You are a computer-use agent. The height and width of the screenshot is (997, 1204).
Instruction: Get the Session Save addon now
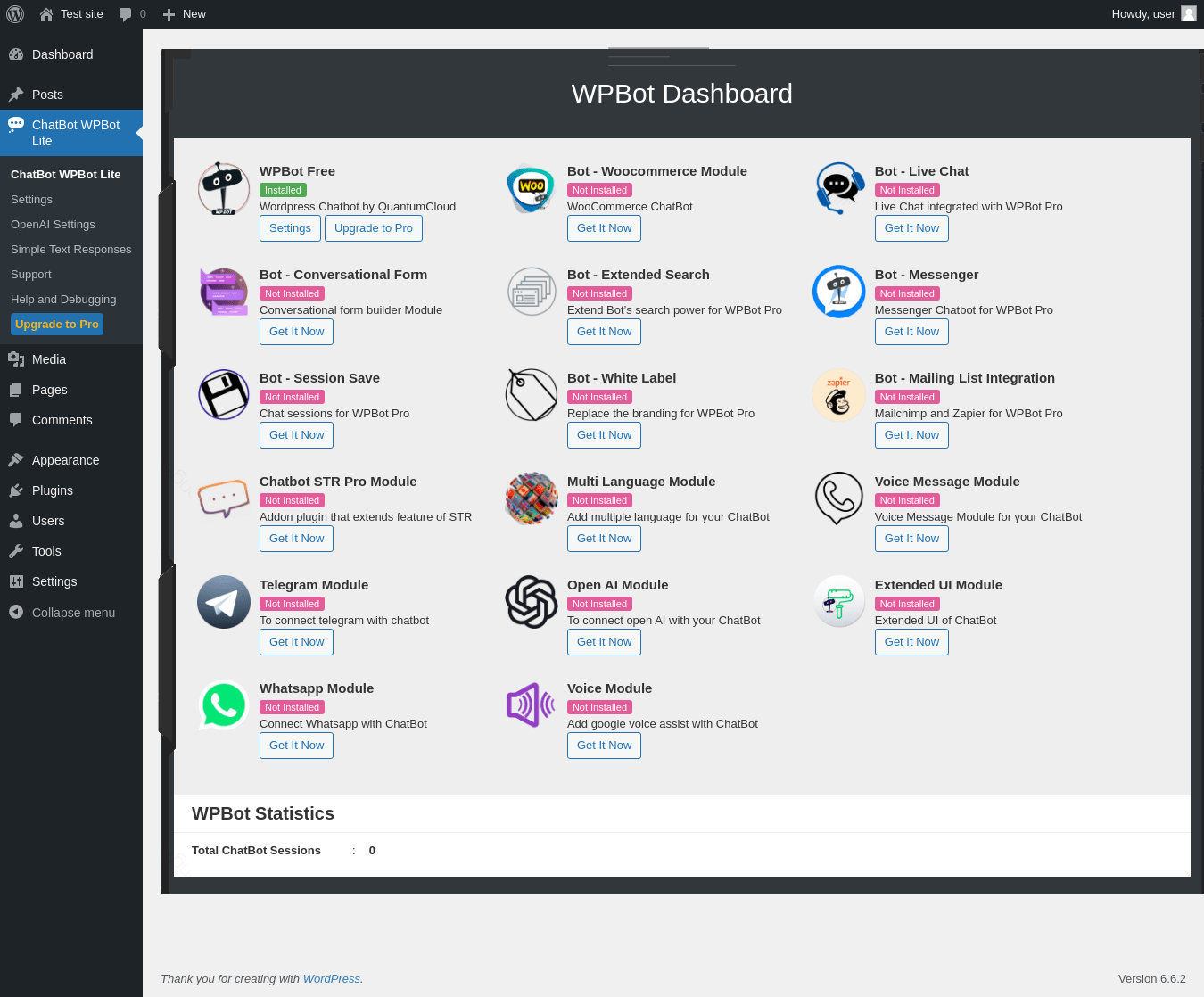coord(296,435)
